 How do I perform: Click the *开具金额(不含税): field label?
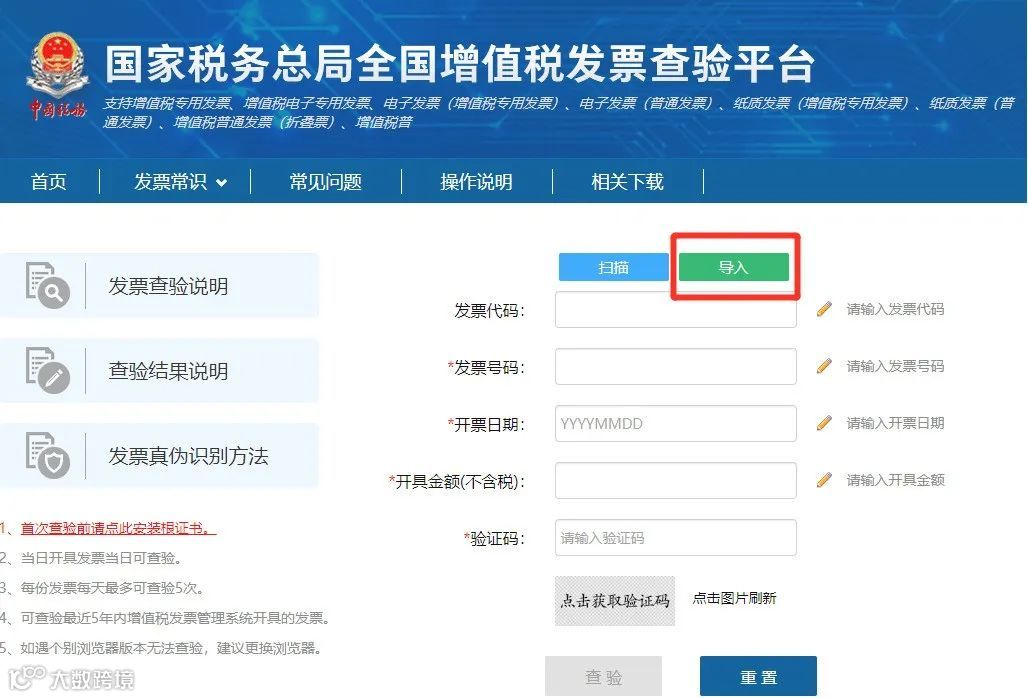tap(457, 482)
